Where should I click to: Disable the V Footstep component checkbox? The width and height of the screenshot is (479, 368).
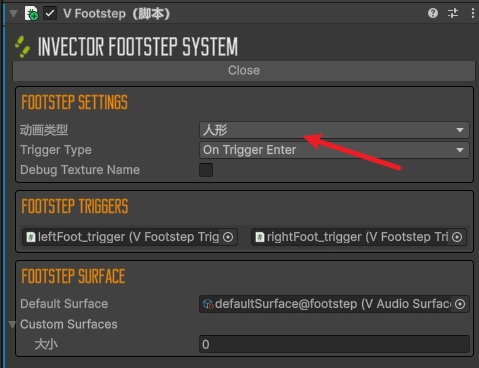[x=50, y=14]
